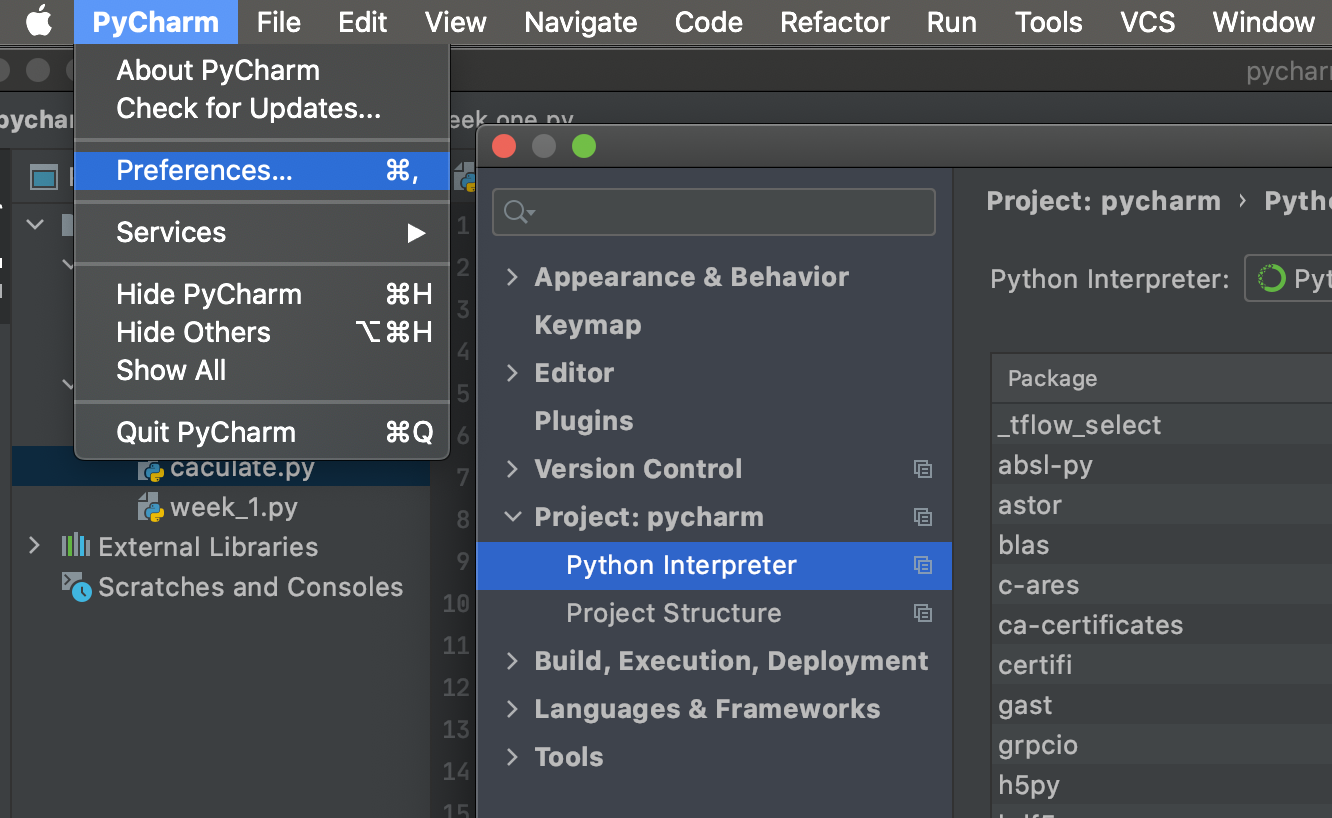This screenshot has width=1332, height=818.
Task: Click the Scratches and Consoles icon
Action: pyautogui.click(x=76, y=586)
